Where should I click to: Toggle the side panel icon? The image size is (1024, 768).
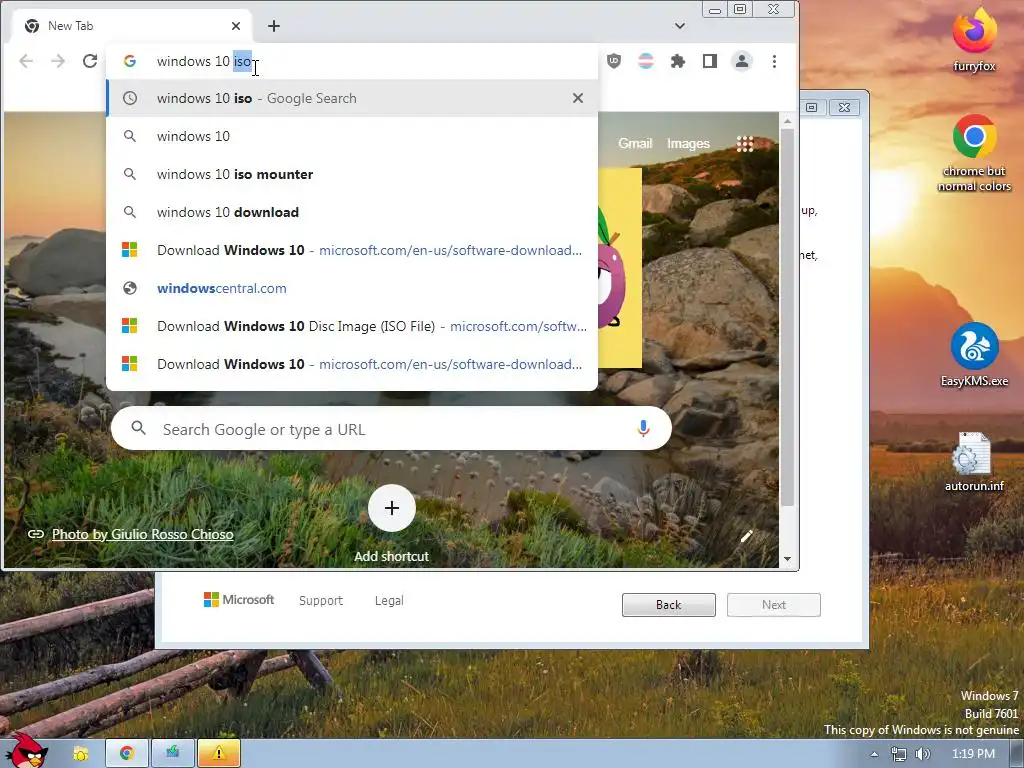click(x=710, y=61)
